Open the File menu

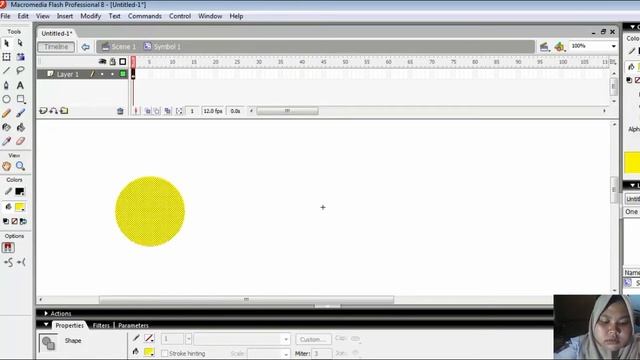click(5, 16)
